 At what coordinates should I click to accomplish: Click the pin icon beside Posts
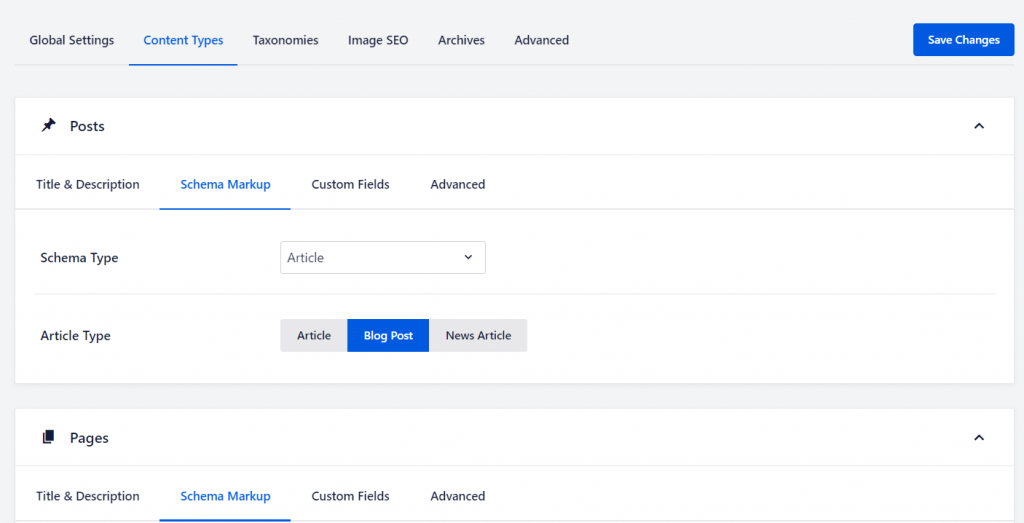[x=48, y=126]
